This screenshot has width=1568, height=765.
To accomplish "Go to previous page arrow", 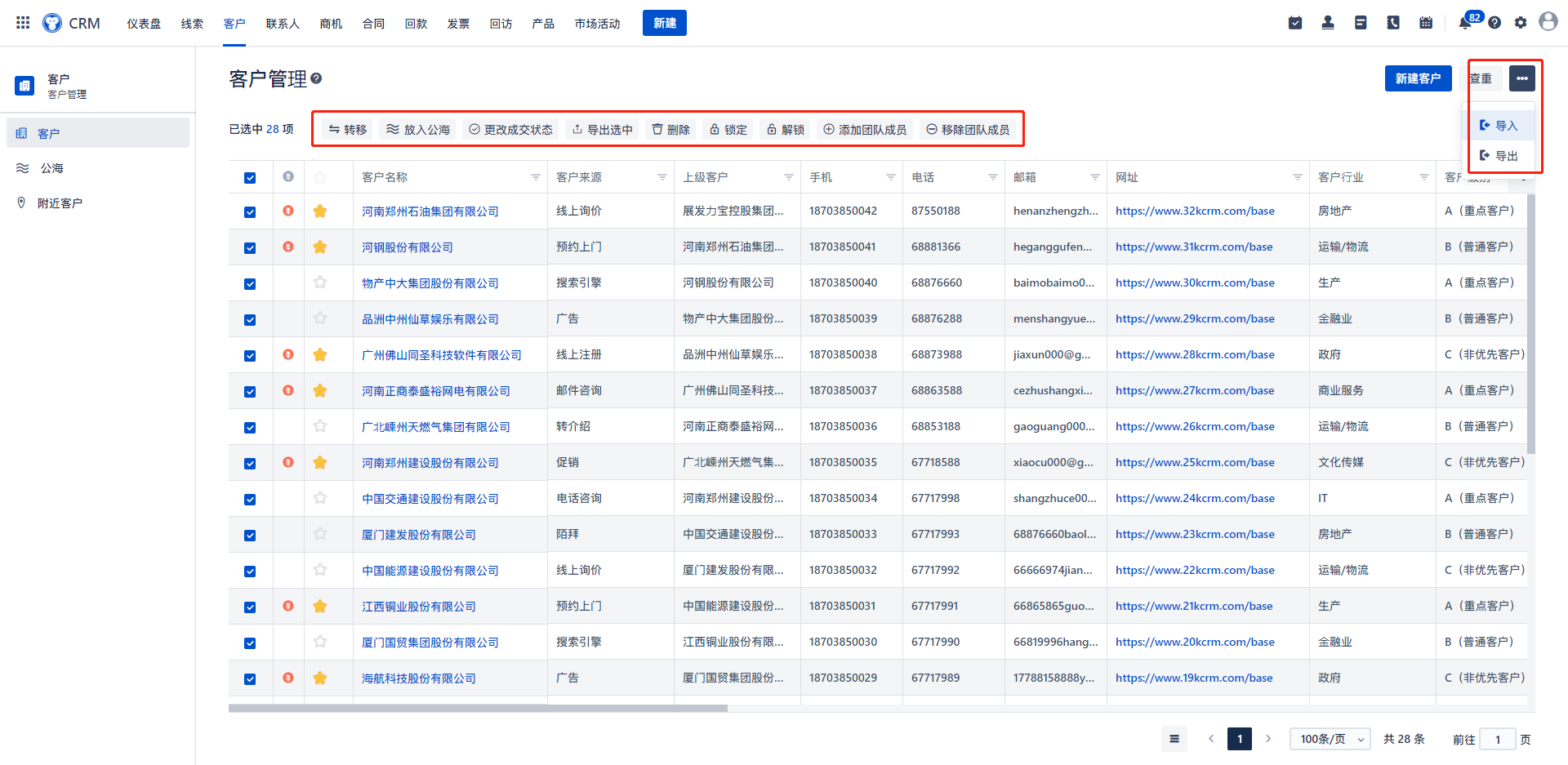I will [1211, 739].
